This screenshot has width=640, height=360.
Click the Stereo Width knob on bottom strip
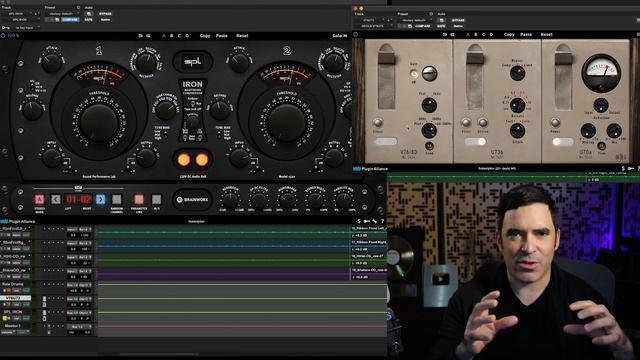315,200
